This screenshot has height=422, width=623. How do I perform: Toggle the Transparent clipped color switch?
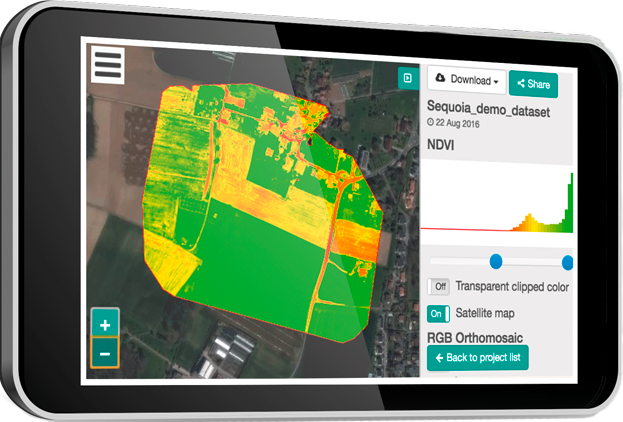coord(439,286)
